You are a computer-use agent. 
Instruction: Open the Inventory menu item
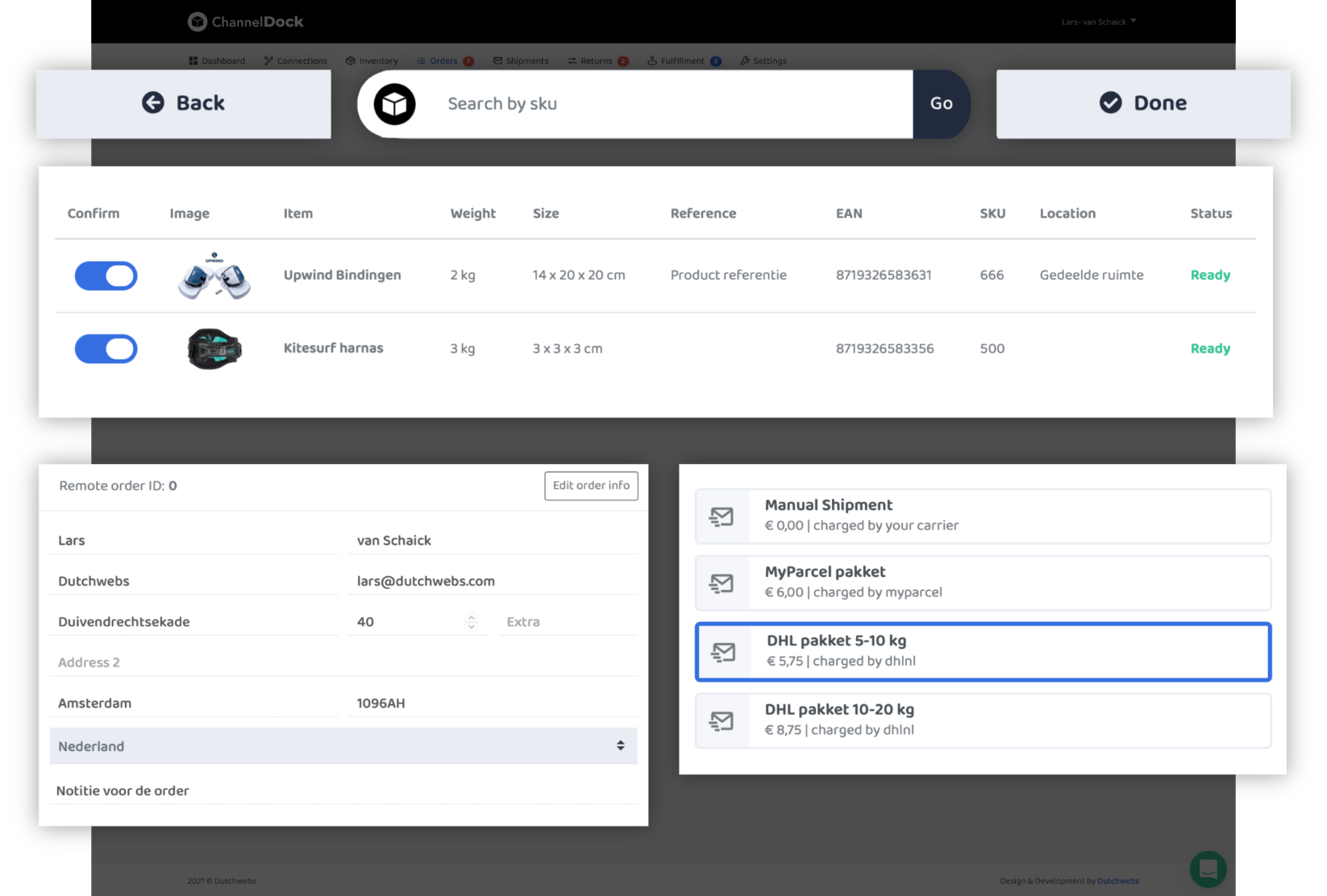pos(372,61)
